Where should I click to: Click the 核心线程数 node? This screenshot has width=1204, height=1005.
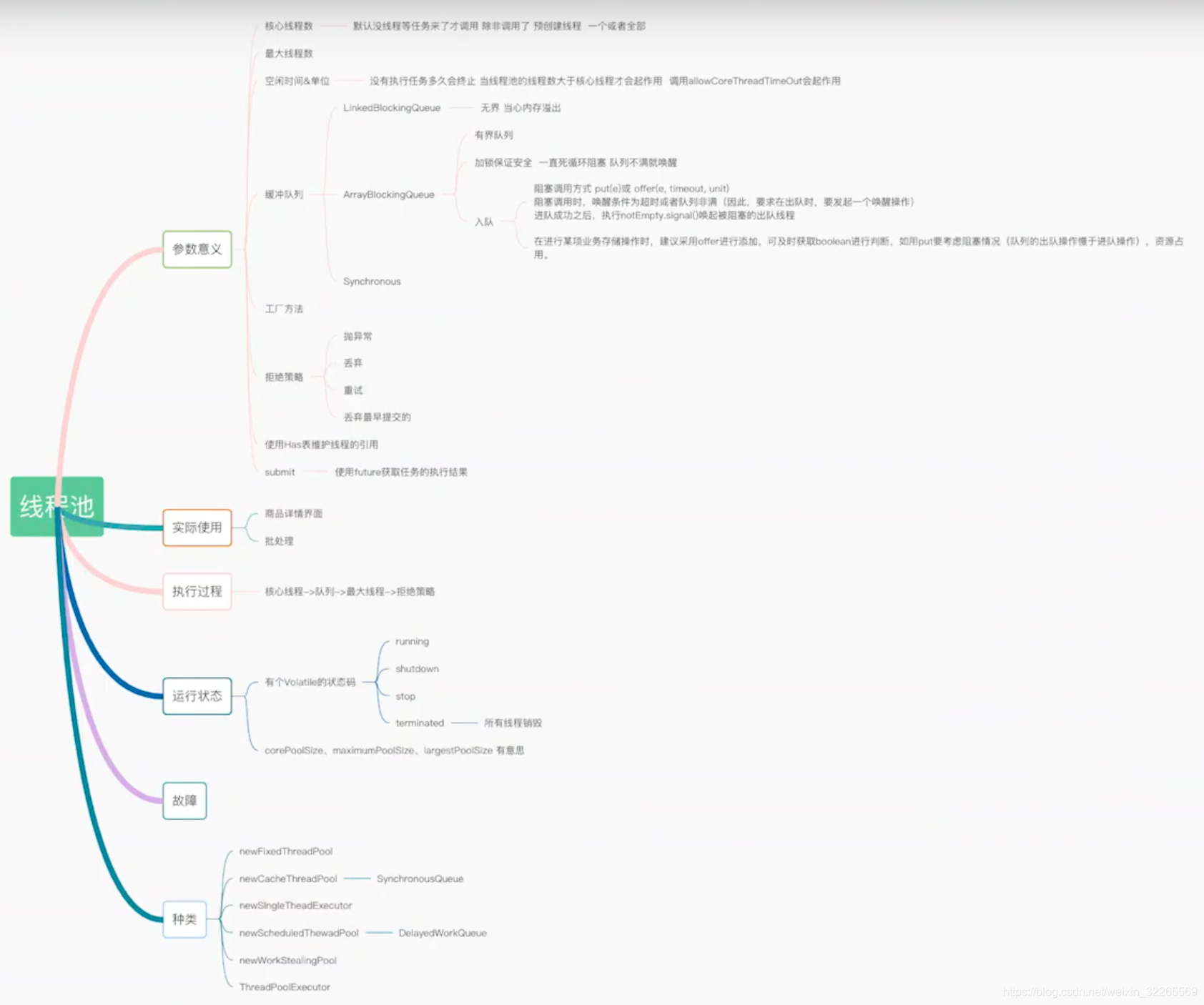point(289,26)
